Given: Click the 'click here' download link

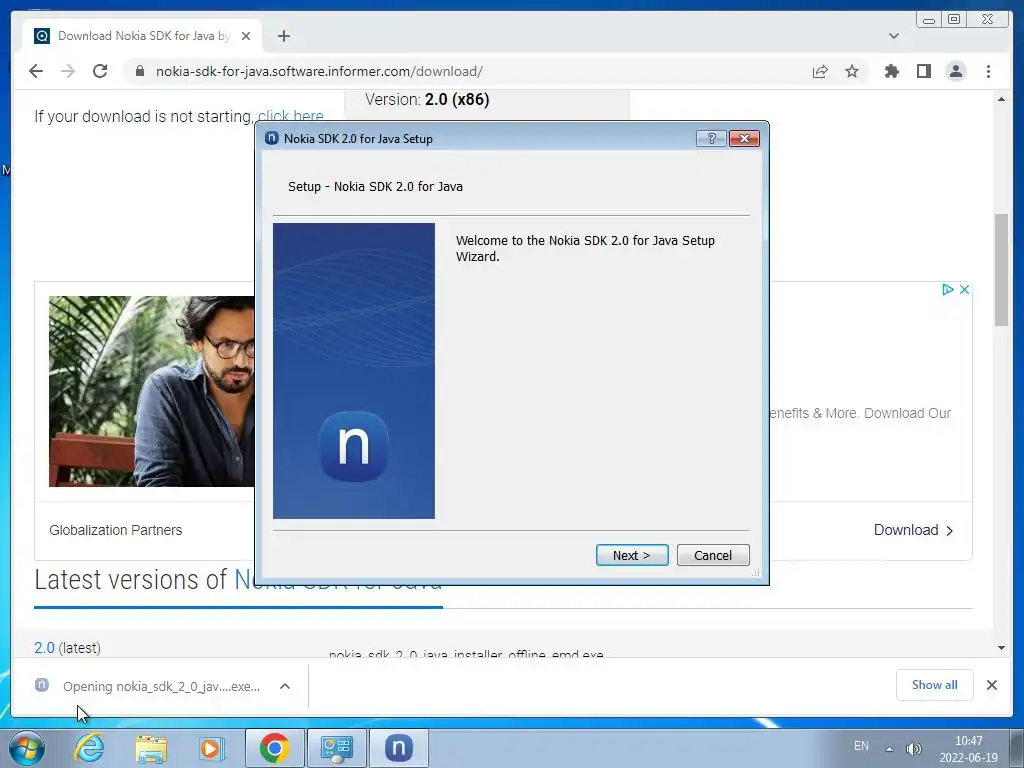Looking at the screenshot, I should click(x=291, y=116).
